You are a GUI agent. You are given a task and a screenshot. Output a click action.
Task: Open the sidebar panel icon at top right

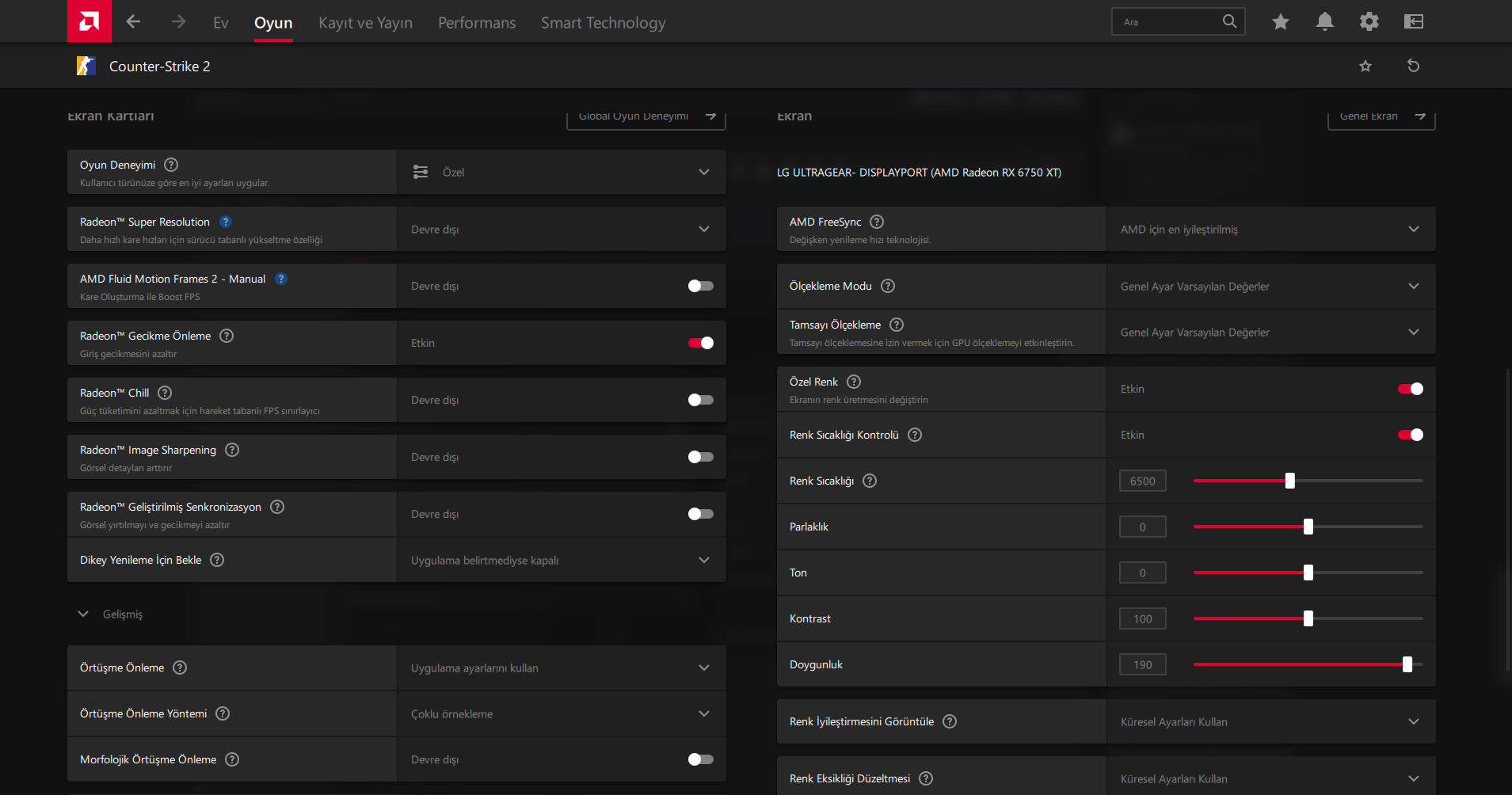(1413, 22)
